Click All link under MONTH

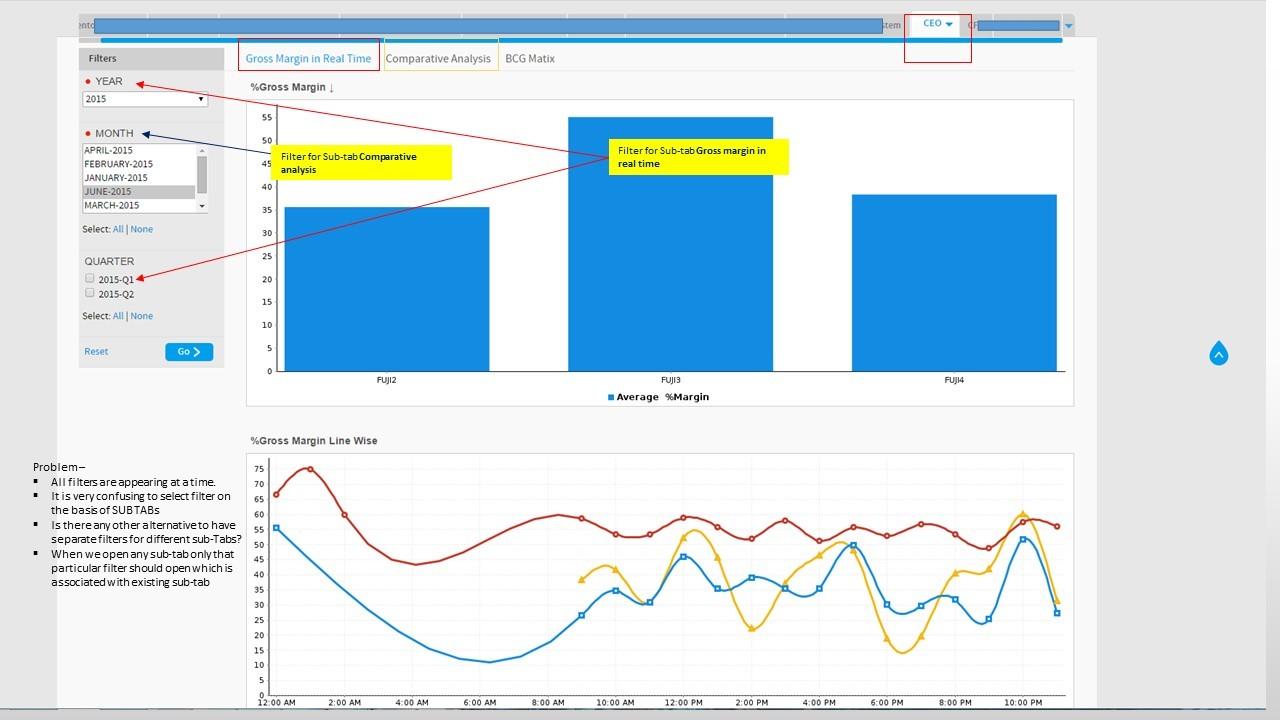[118, 229]
